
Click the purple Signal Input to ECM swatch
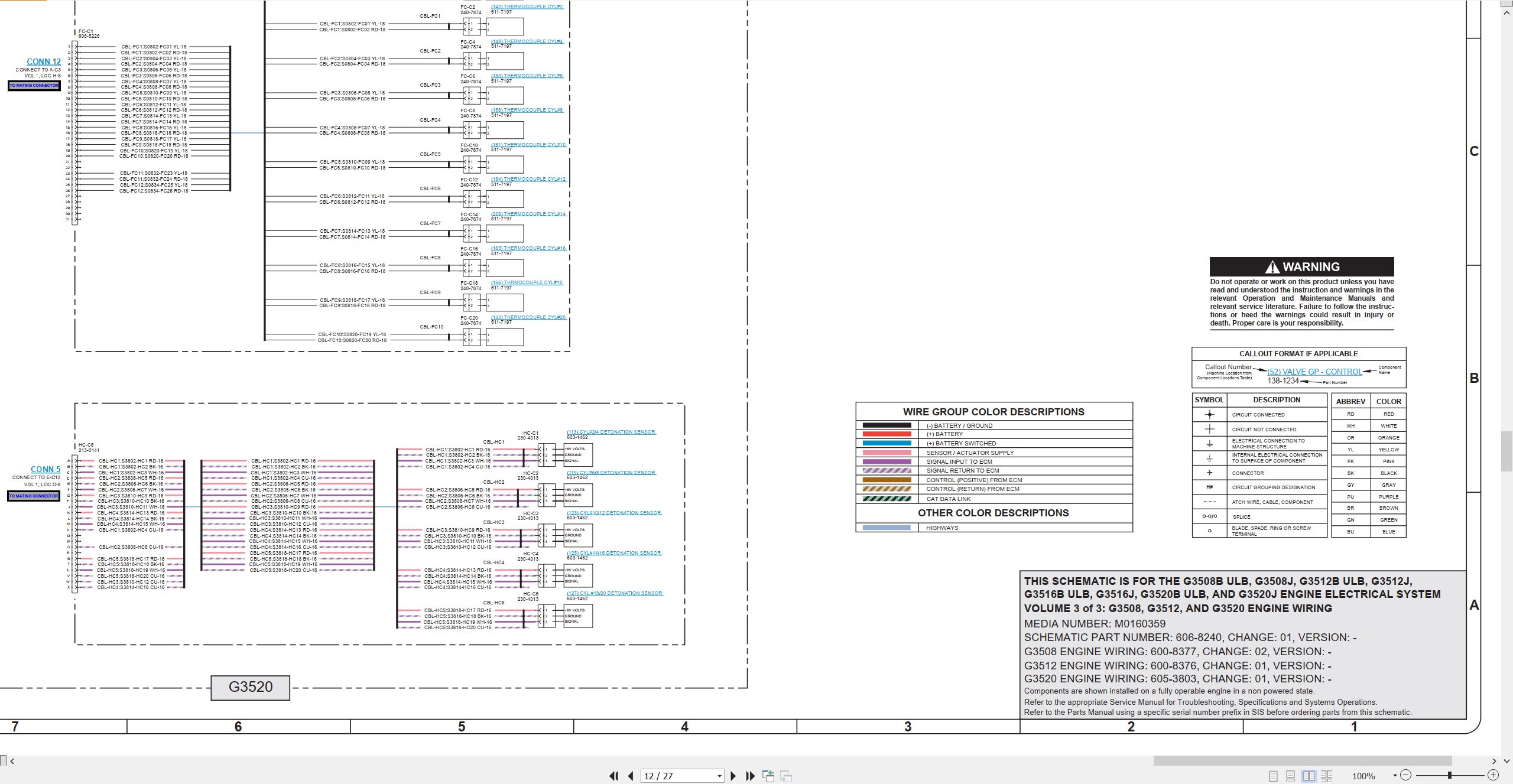[887, 462]
